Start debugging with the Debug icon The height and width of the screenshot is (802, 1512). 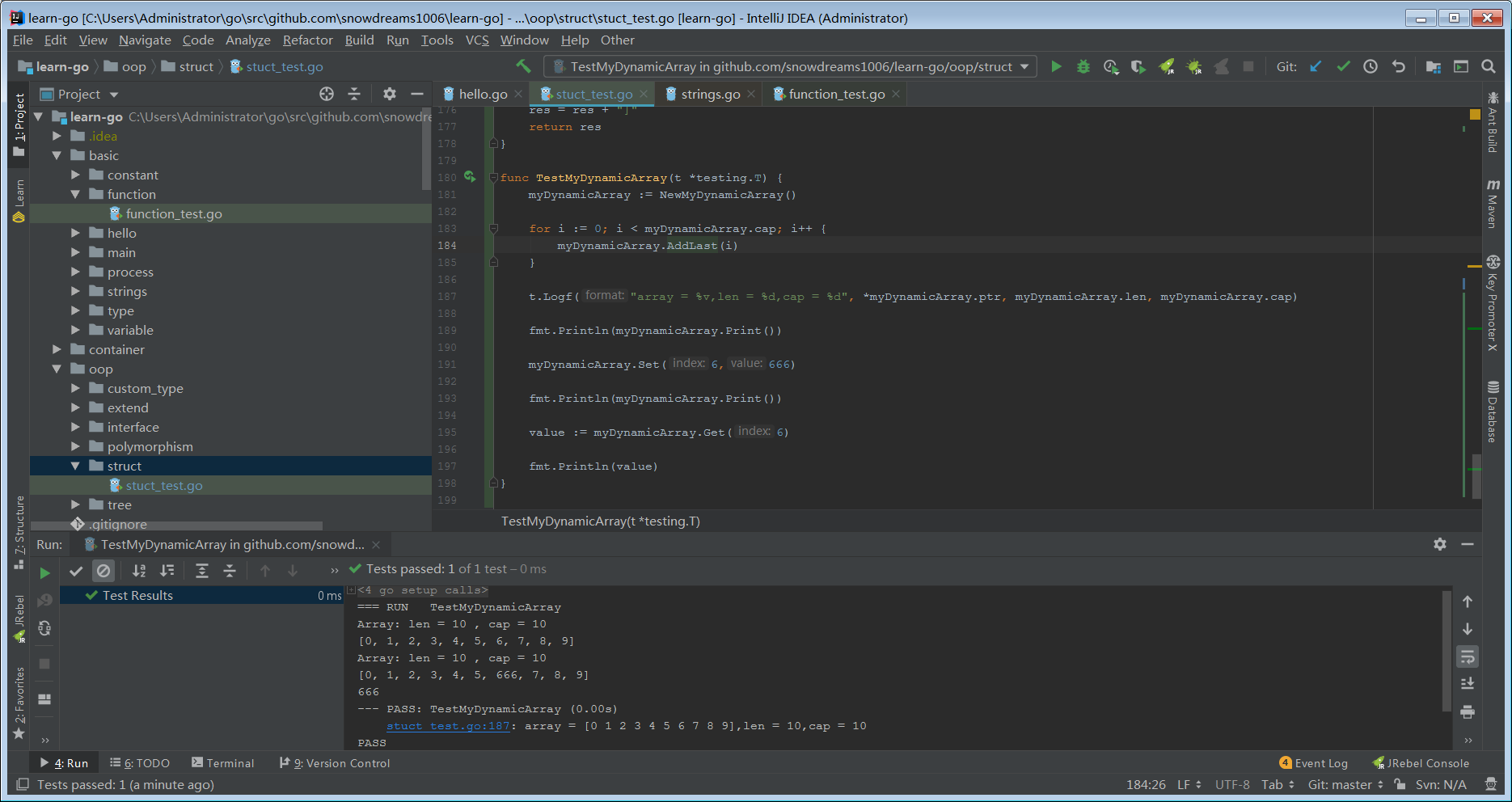(1083, 66)
